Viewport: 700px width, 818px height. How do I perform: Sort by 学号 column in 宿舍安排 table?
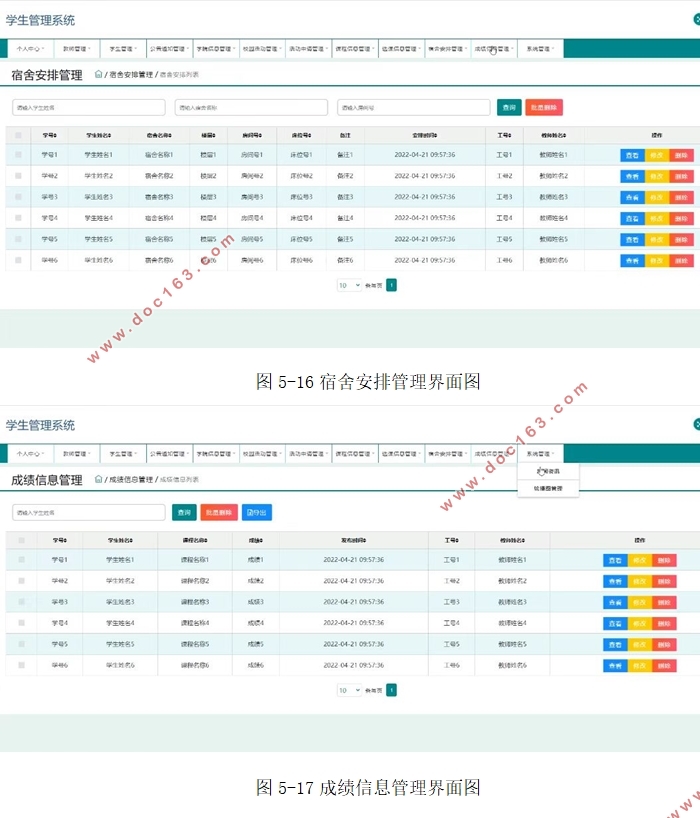pyautogui.click(x=50, y=135)
